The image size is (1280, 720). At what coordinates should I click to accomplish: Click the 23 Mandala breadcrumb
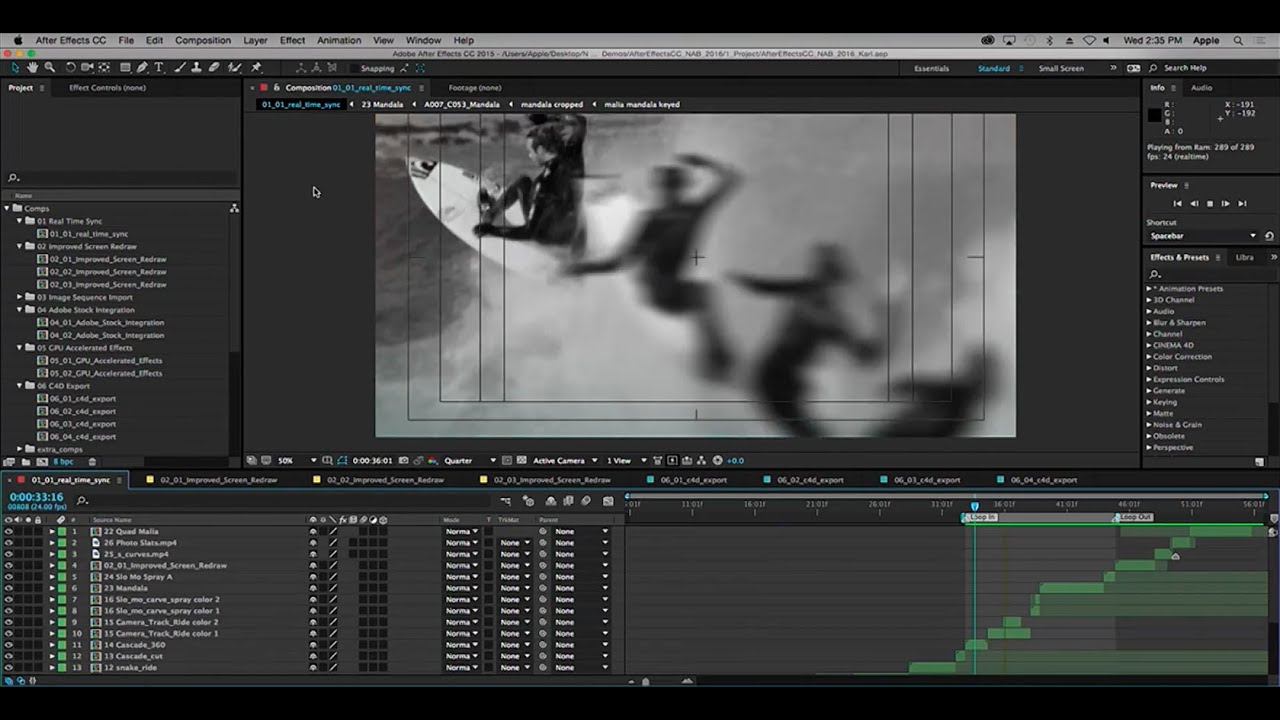[x=382, y=104]
